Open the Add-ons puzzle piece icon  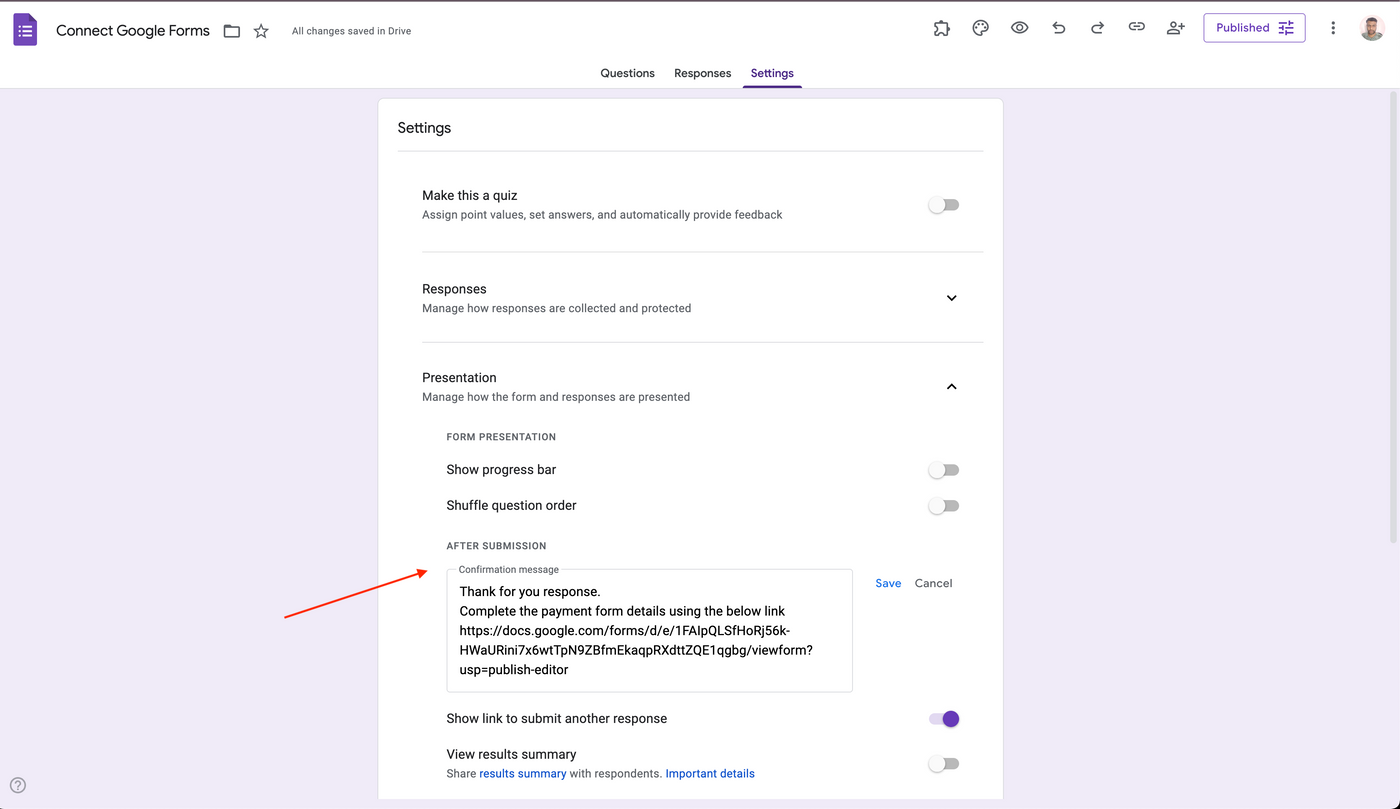click(941, 28)
